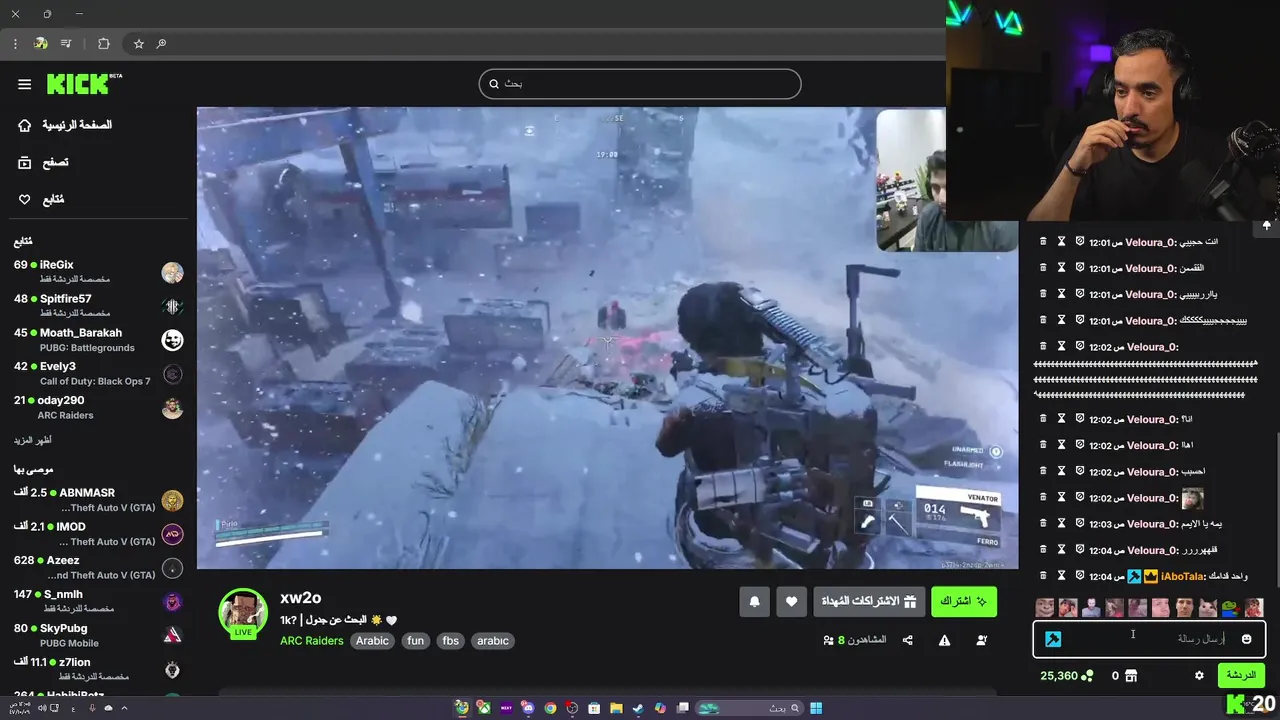Click blue moderator hammer badge in chat box

point(1053,639)
